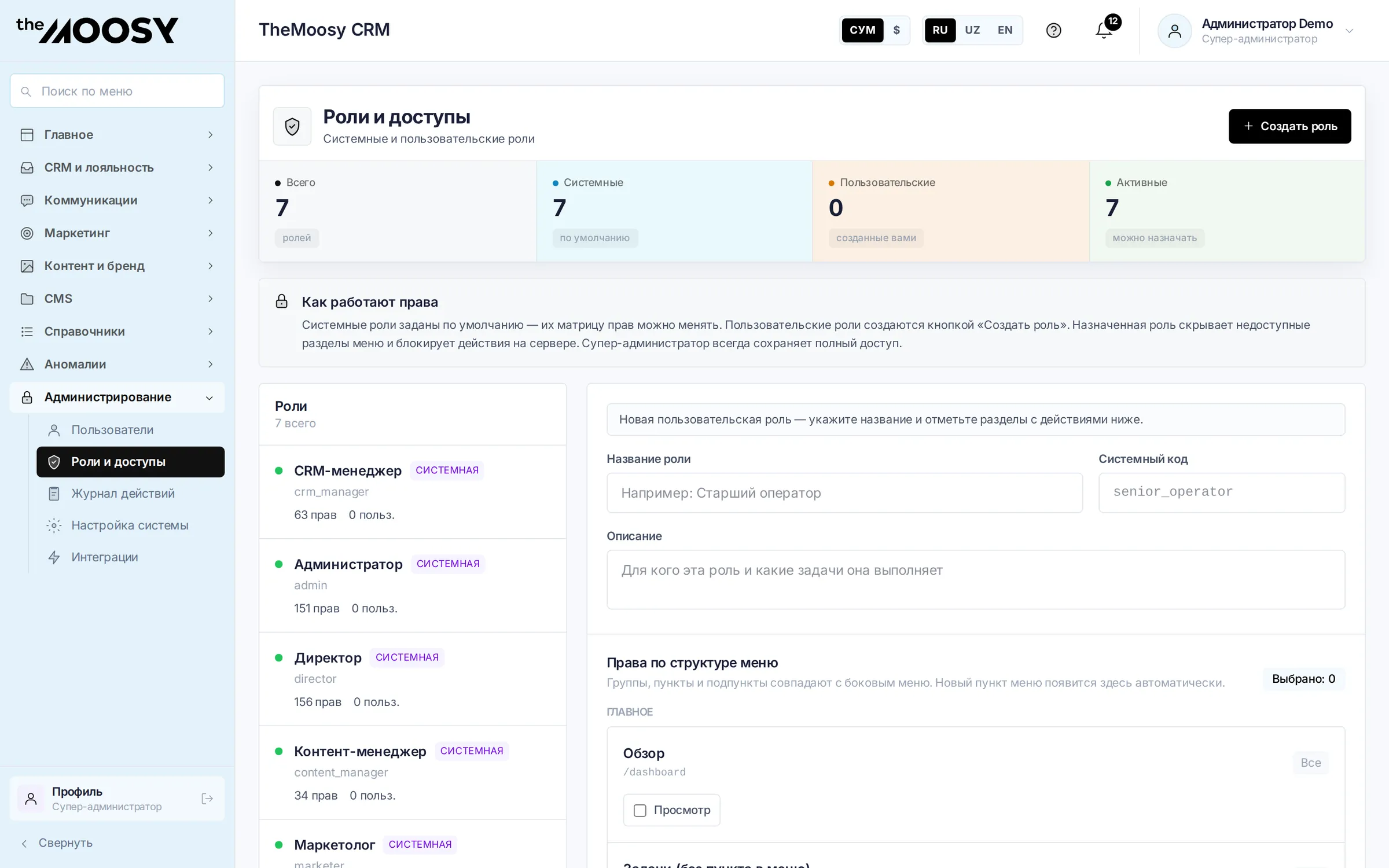Click the Контент и бренд image icon
The width and height of the screenshot is (1389, 868).
click(x=27, y=266)
